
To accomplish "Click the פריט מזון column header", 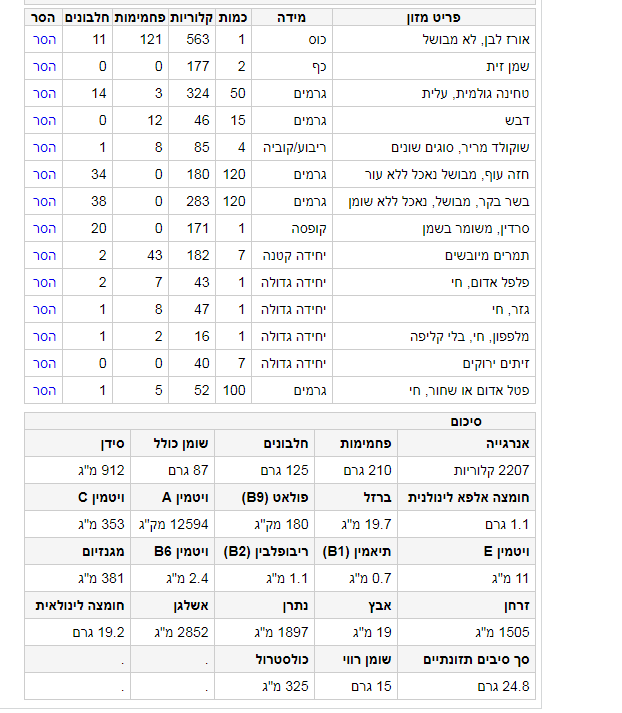I will click(434, 18).
